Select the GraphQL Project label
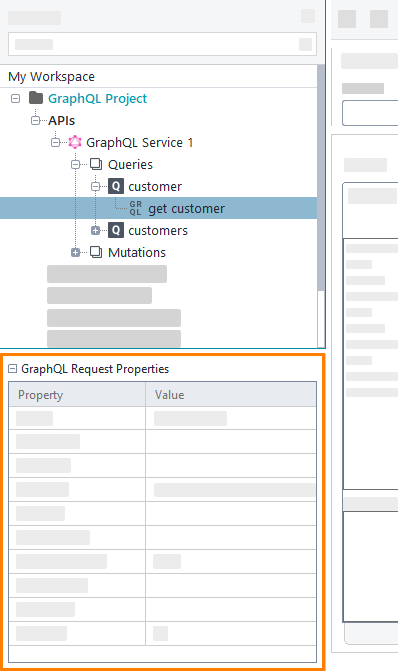398x671 pixels. 97,99
